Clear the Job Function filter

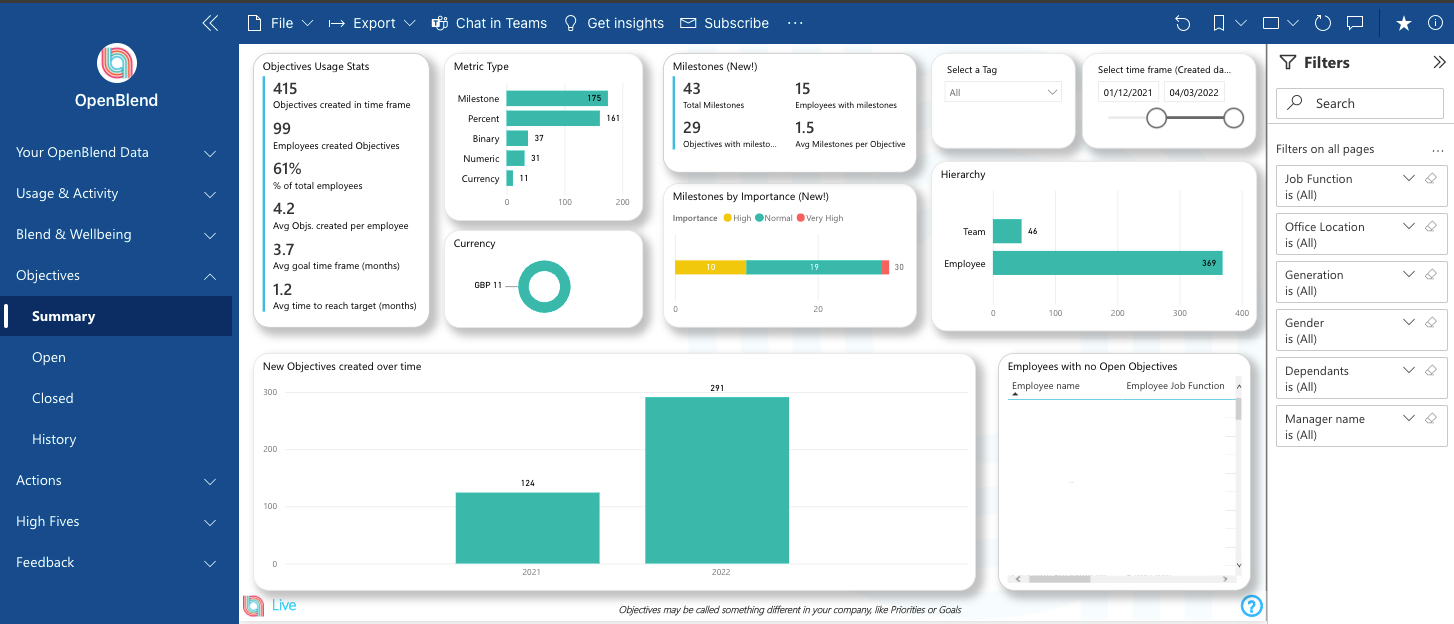1431,179
